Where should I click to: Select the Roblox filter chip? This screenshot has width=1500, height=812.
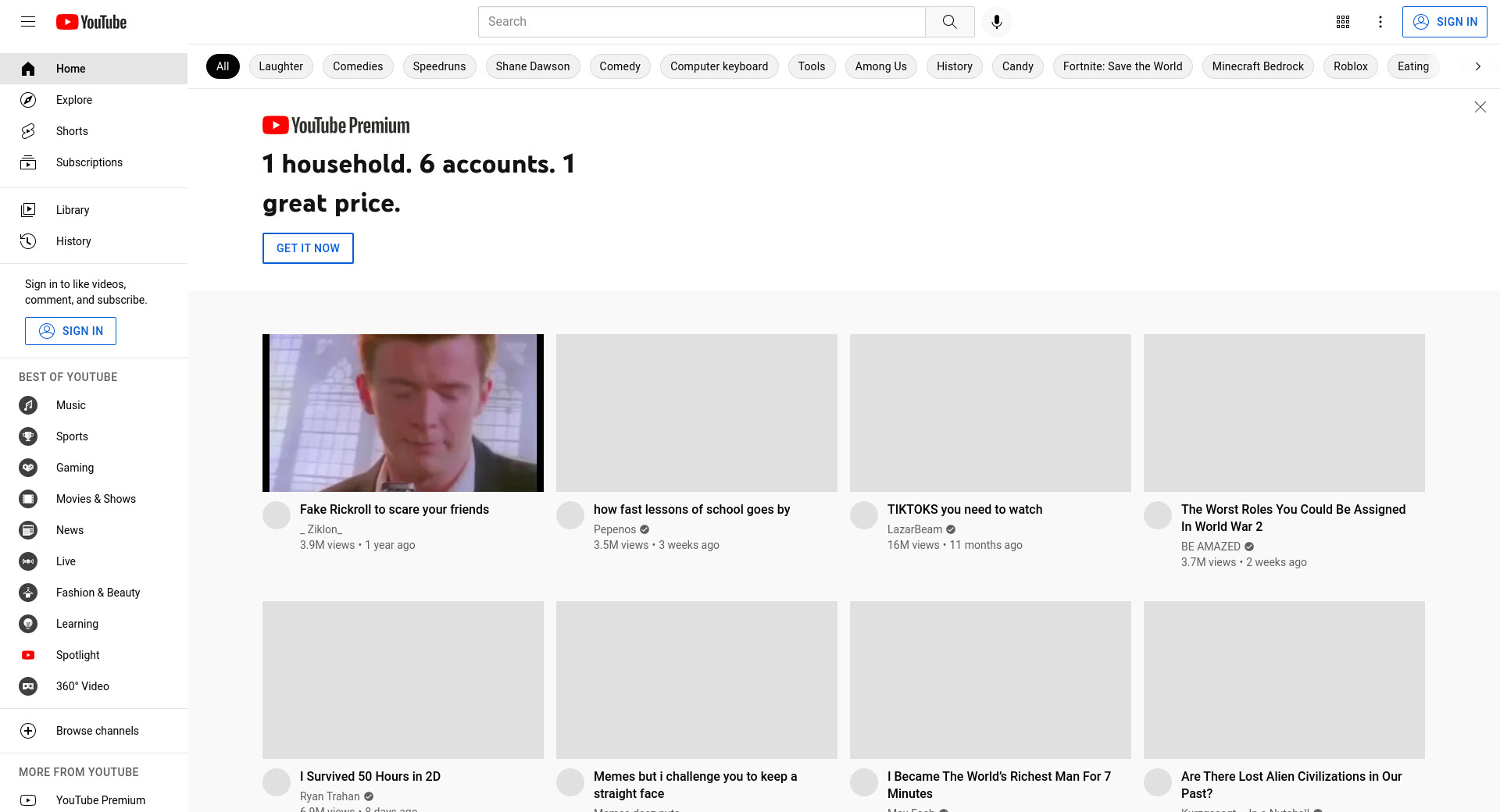1350,66
